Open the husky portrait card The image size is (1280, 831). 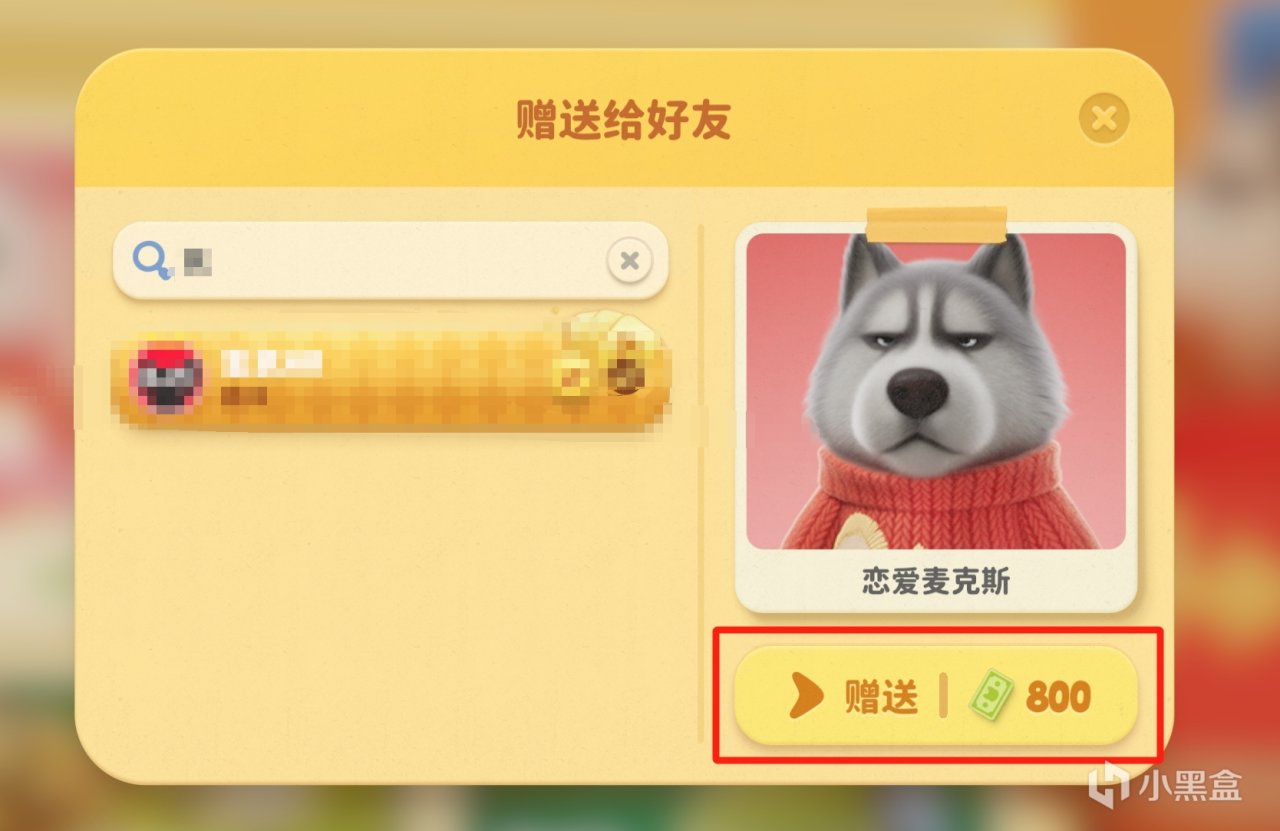point(936,417)
